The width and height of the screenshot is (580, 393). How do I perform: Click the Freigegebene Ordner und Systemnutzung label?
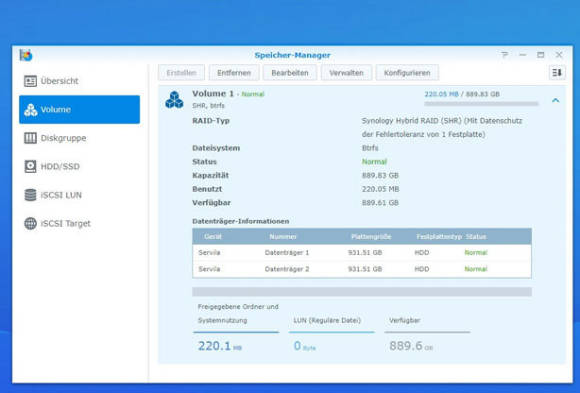click(238, 313)
